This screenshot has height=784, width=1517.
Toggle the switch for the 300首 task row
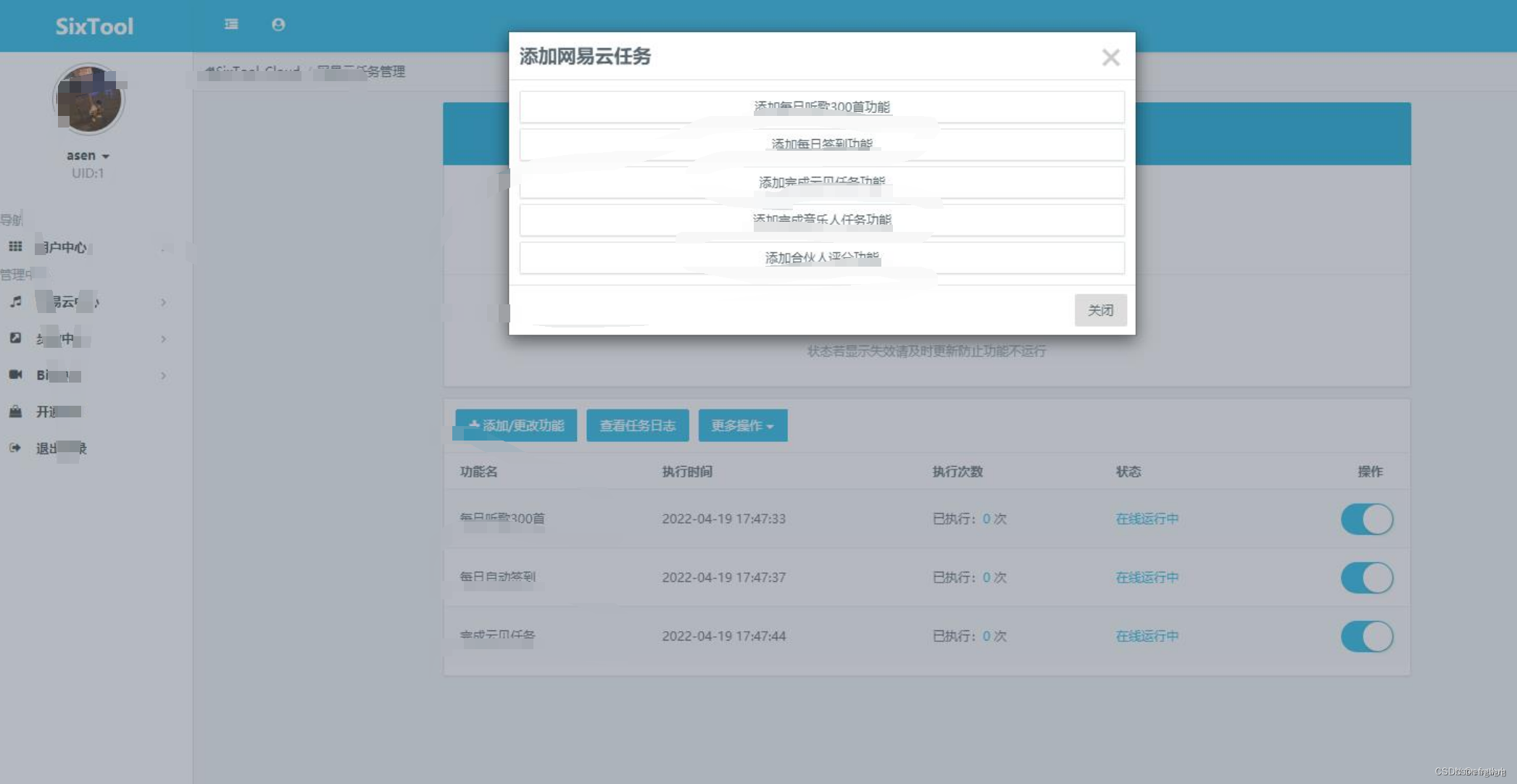click(1367, 519)
